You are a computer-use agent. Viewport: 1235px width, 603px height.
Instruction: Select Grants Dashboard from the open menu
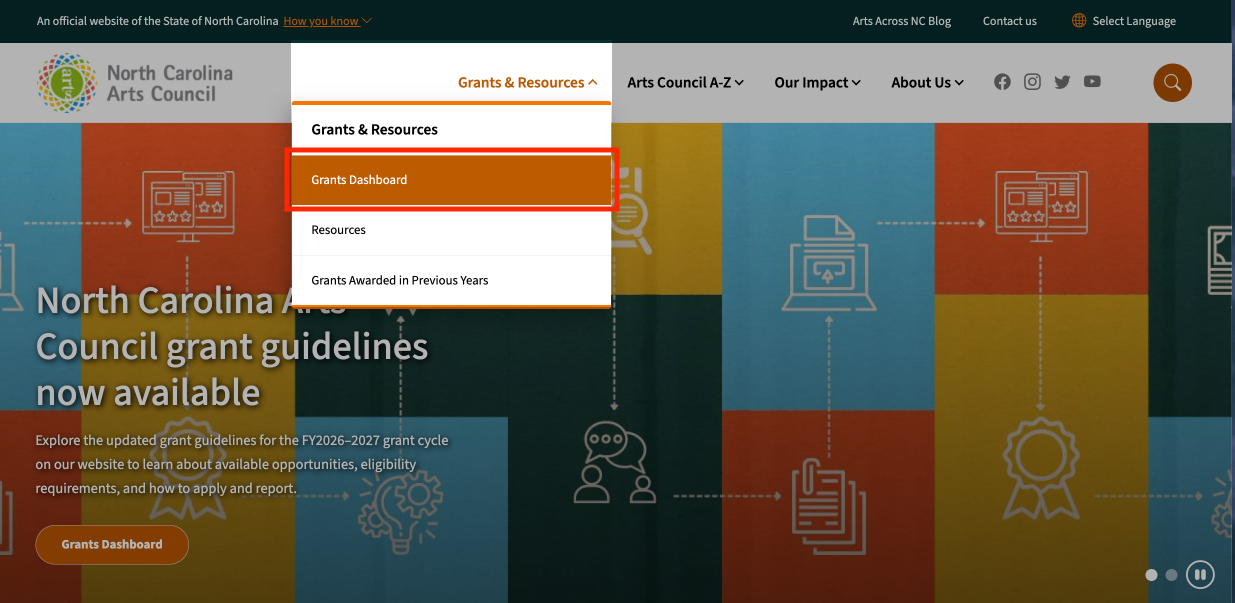(359, 180)
